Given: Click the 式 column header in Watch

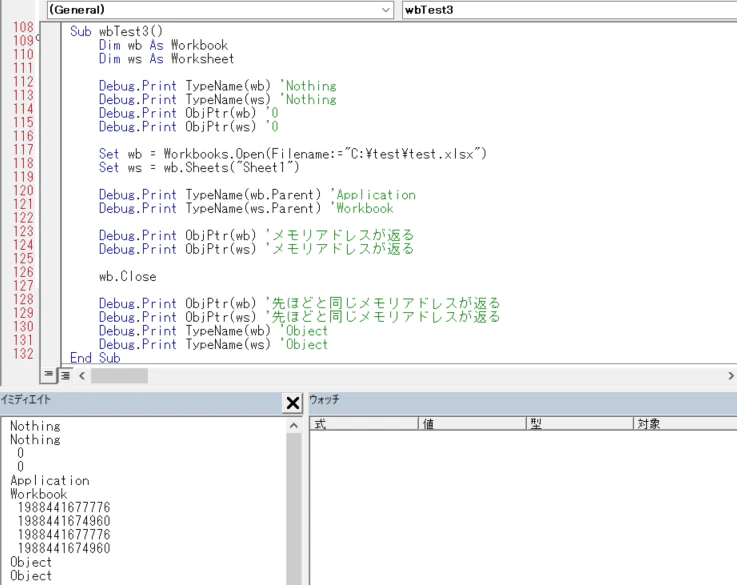Looking at the screenshot, I should 364,424.
